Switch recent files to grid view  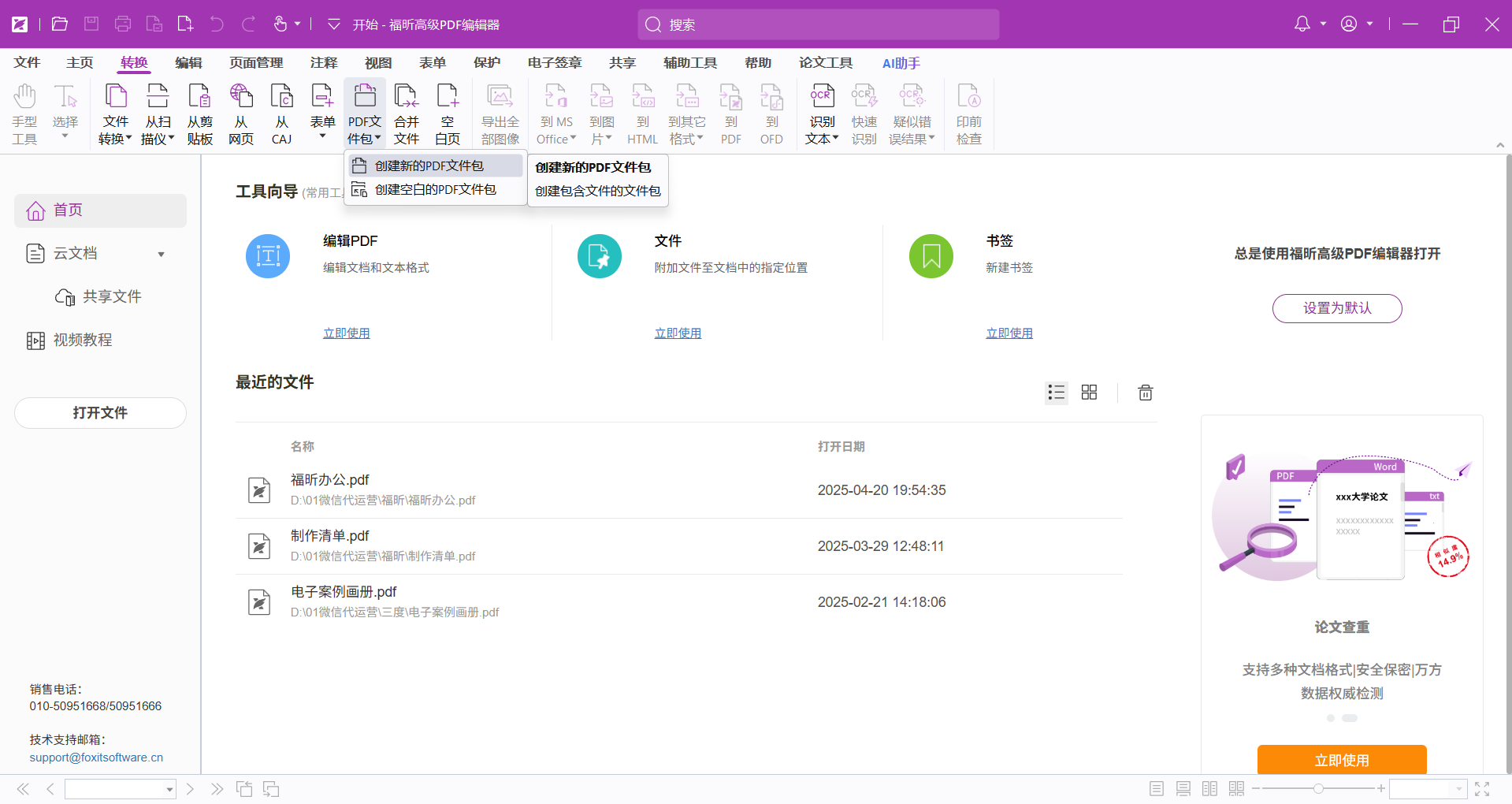pyautogui.click(x=1089, y=393)
